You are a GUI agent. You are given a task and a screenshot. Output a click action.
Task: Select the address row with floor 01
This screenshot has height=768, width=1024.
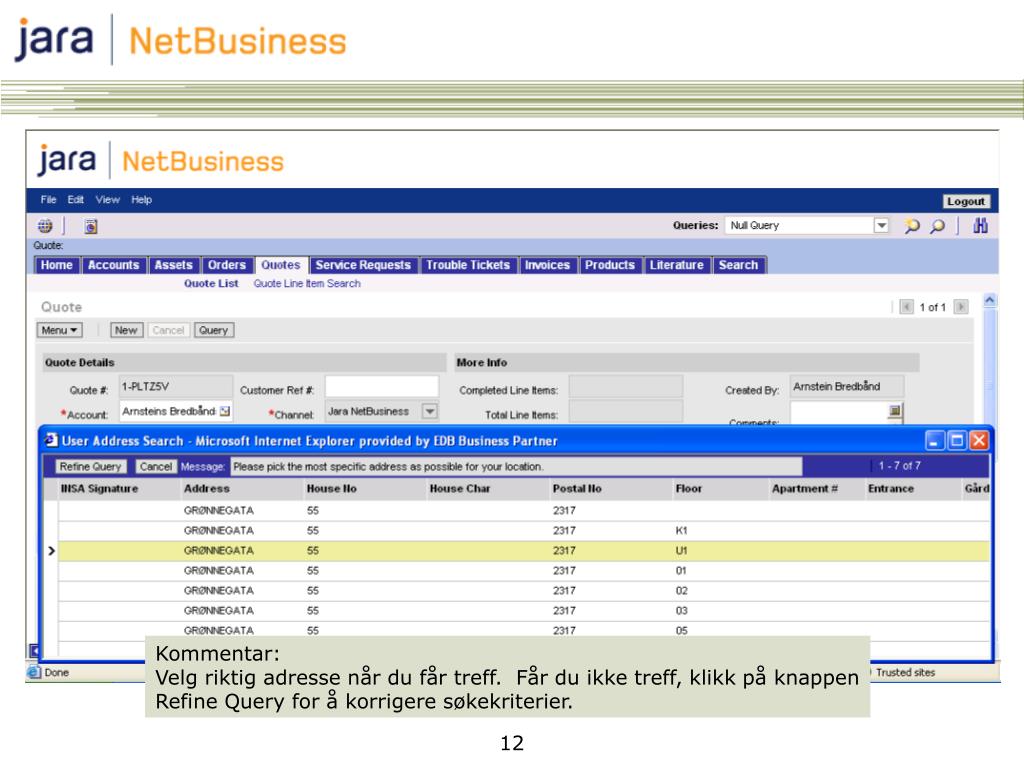pyautogui.click(x=524, y=571)
